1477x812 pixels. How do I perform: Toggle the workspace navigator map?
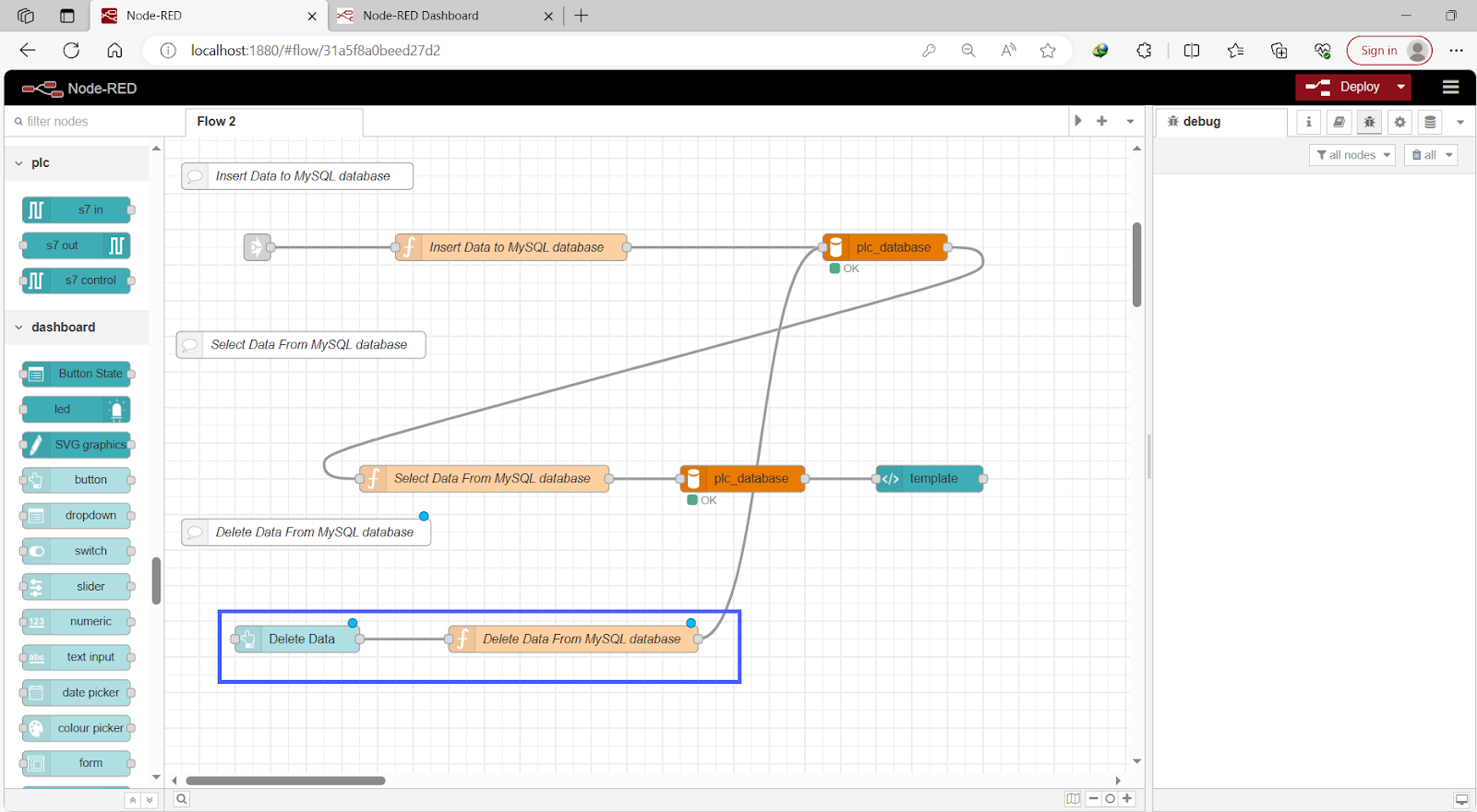(x=1073, y=799)
